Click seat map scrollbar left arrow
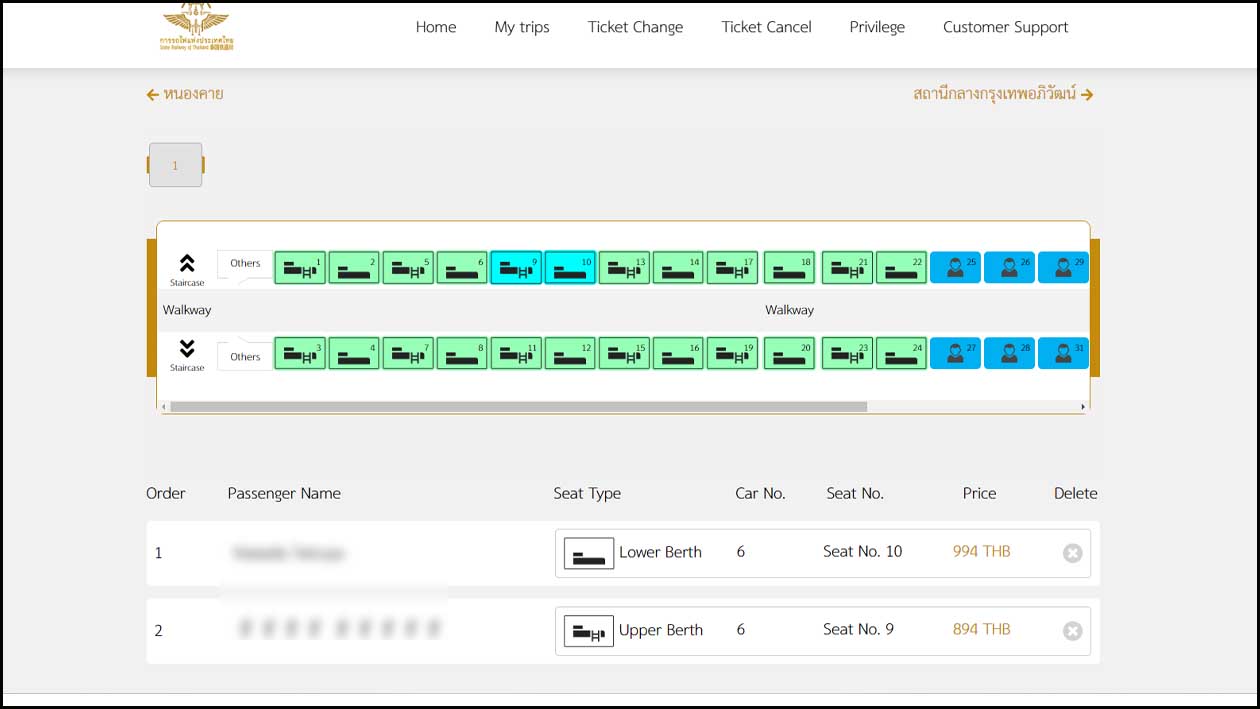This screenshot has height=709, width=1260. [x=163, y=407]
